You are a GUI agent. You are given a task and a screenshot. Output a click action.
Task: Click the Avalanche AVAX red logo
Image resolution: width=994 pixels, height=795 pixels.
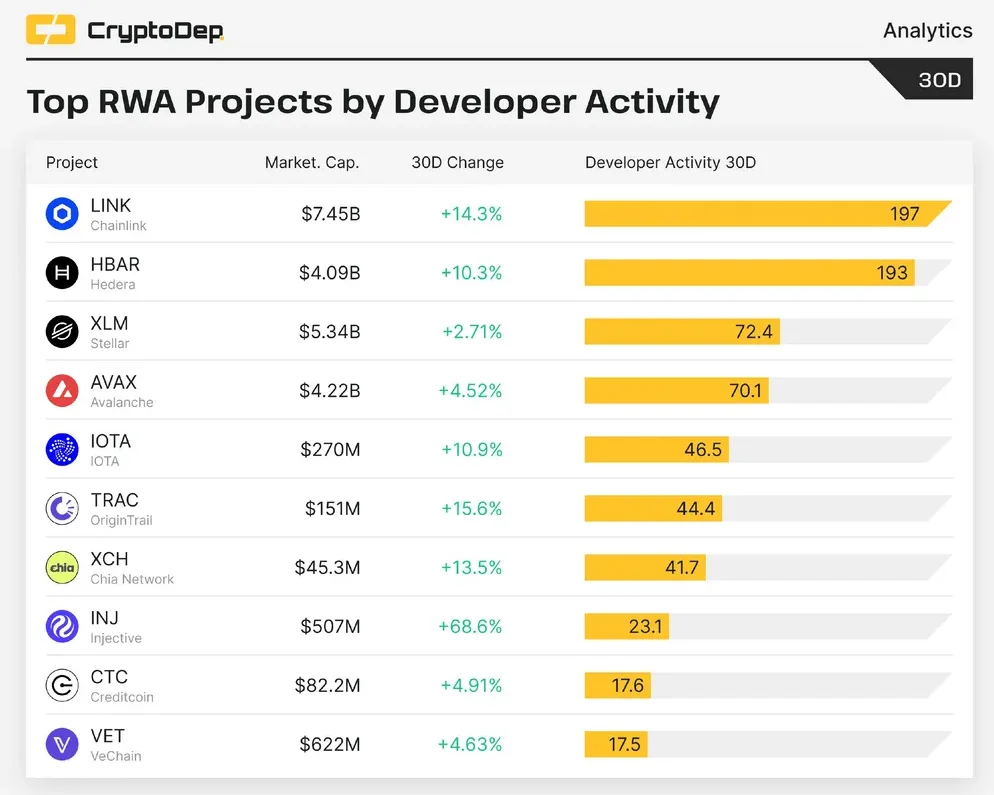62,391
